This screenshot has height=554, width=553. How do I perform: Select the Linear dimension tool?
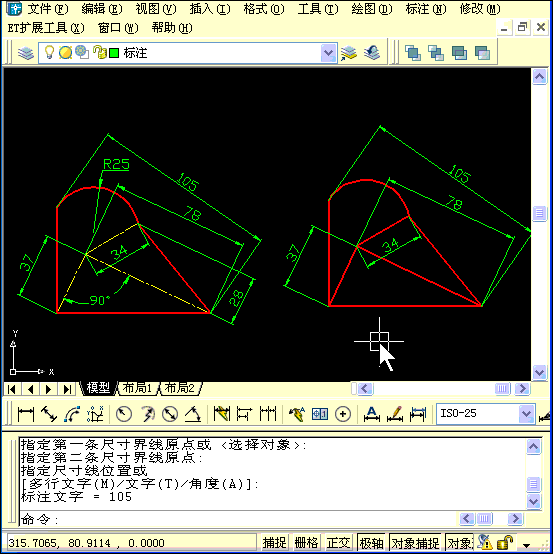[26, 414]
